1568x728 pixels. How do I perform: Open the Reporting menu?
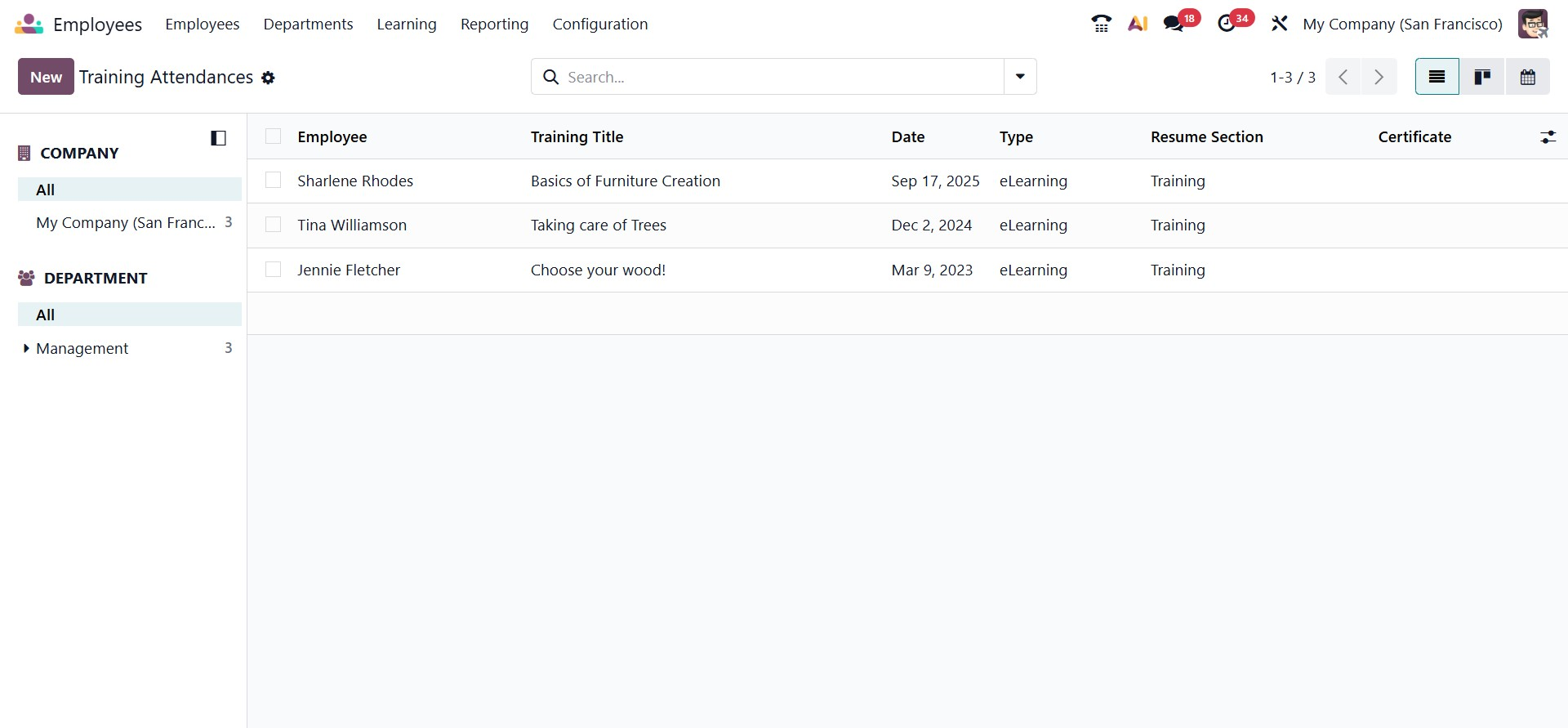pyautogui.click(x=494, y=25)
